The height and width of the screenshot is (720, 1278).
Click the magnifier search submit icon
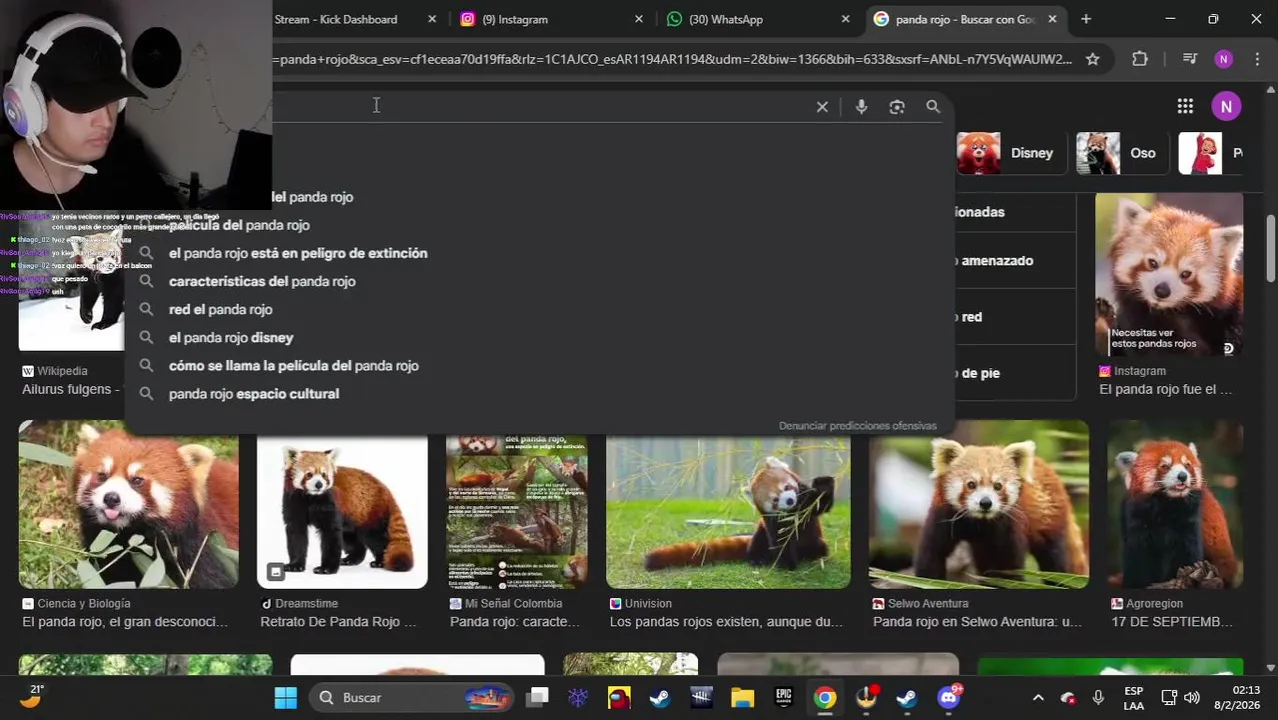[933, 107]
